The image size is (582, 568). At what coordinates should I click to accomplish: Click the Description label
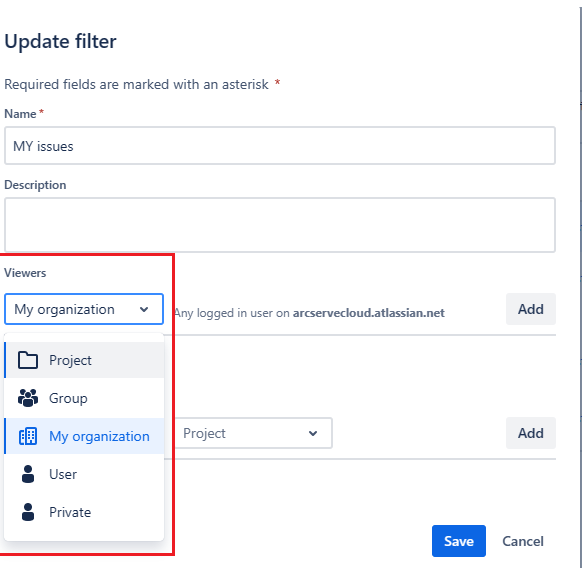coord(35,185)
